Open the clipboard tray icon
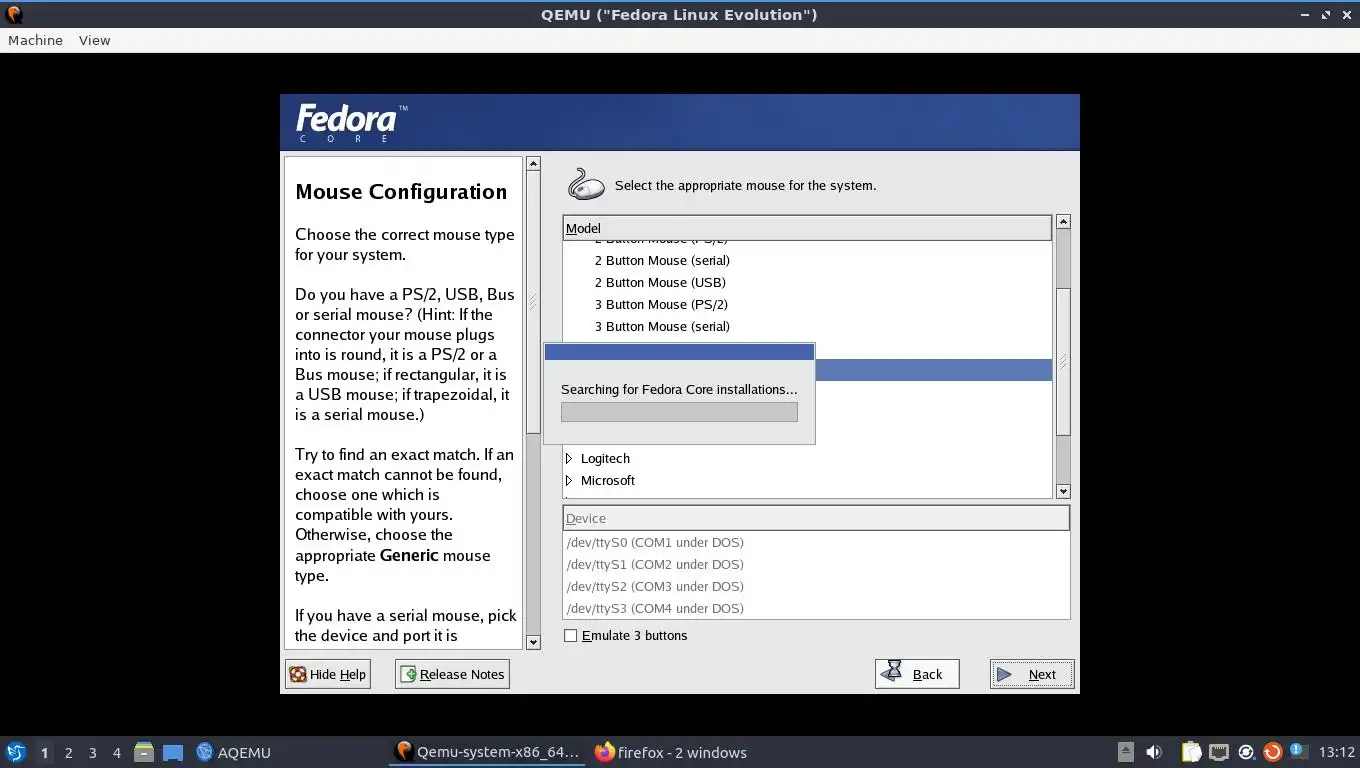Image resolution: width=1360 pixels, height=768 pixels. (1192, 752)
